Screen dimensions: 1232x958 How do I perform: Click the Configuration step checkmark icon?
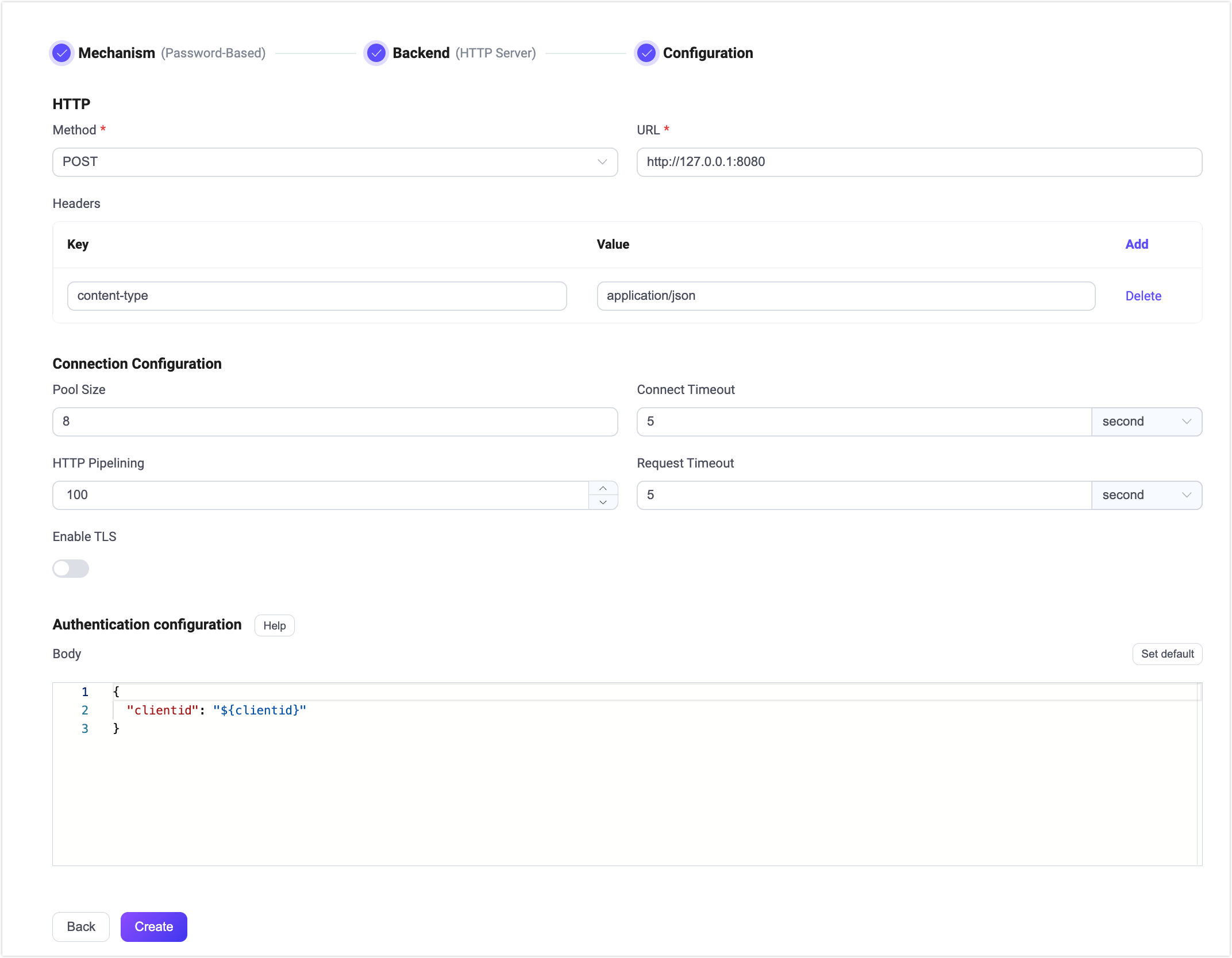(x=646, y=53)
